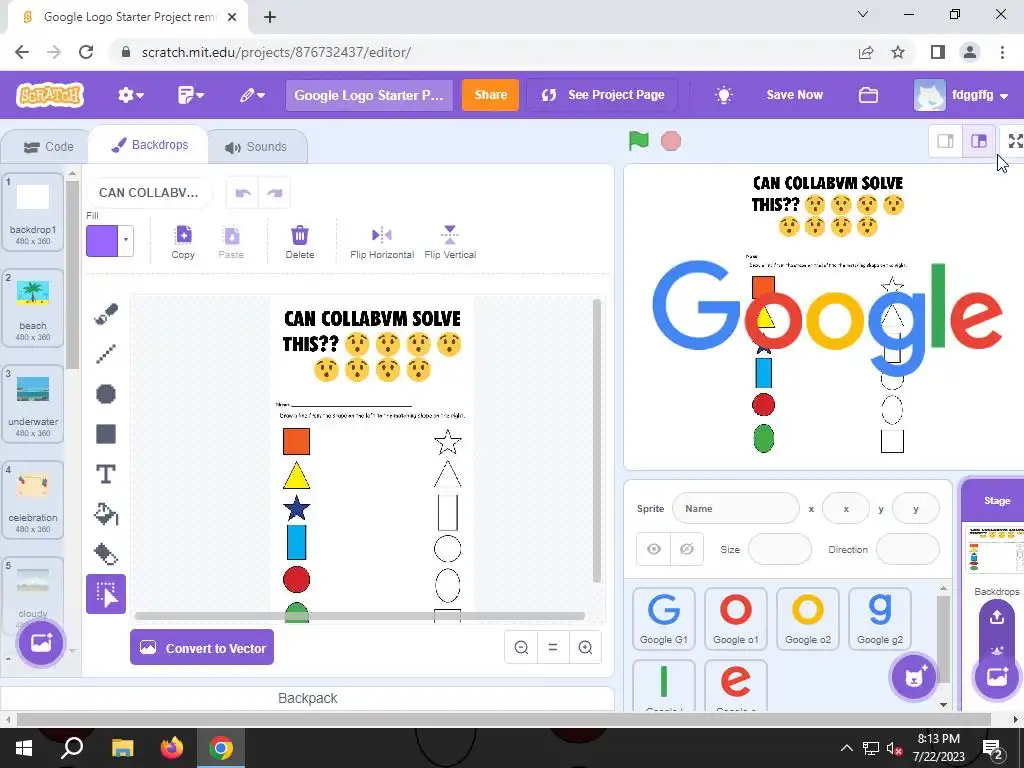Select the Stage pane header

997,500
